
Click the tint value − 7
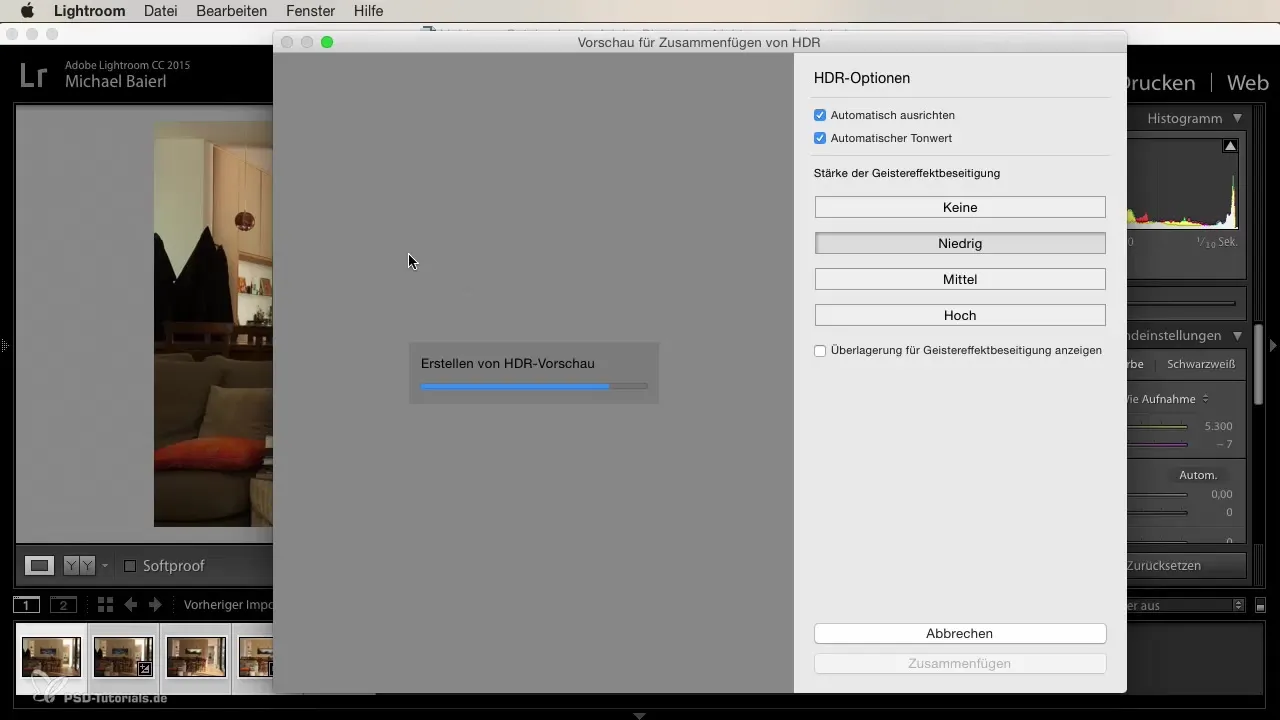point(1222,444)
